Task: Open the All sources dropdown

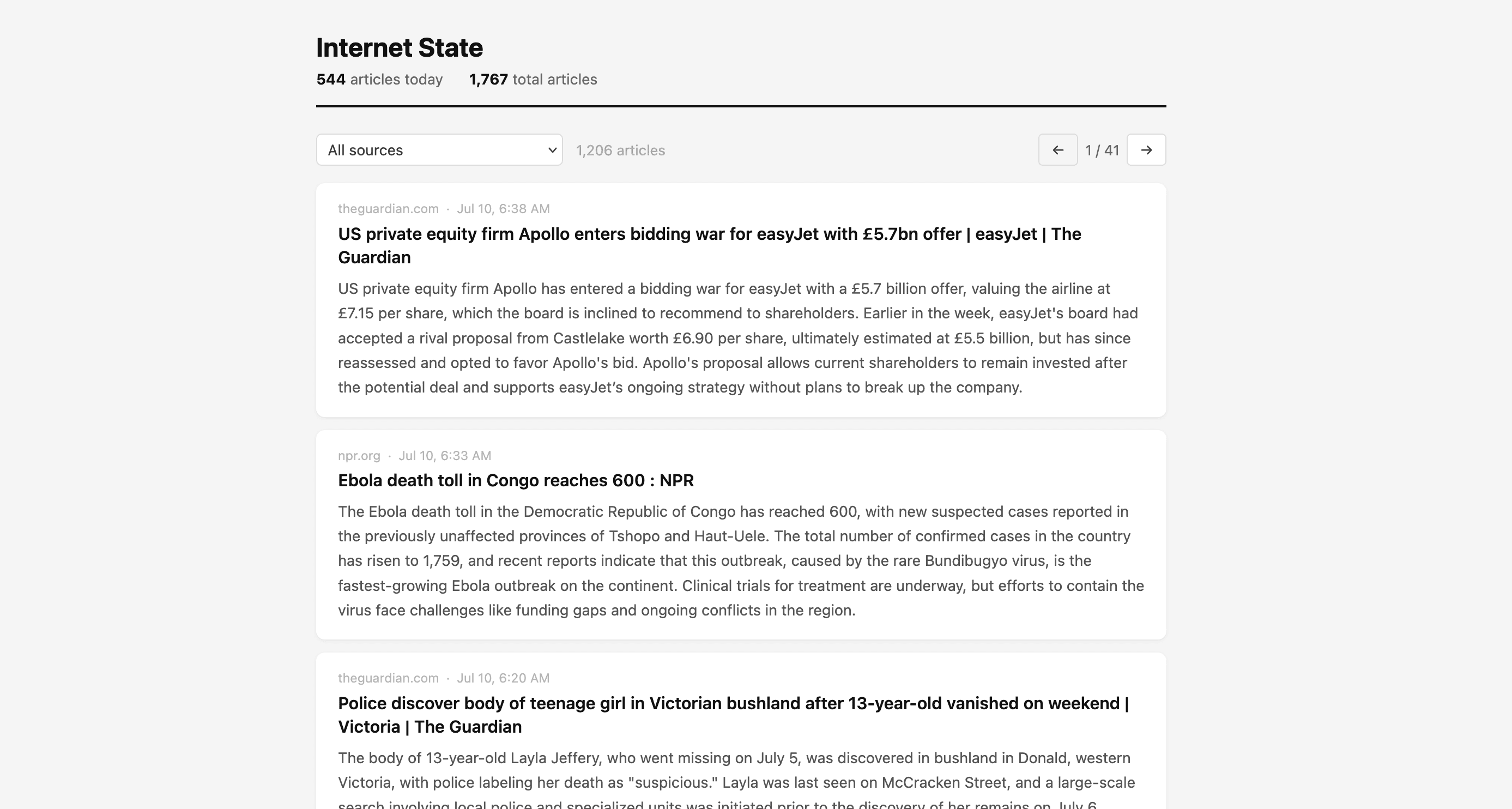Action: (x=439, y=150)
